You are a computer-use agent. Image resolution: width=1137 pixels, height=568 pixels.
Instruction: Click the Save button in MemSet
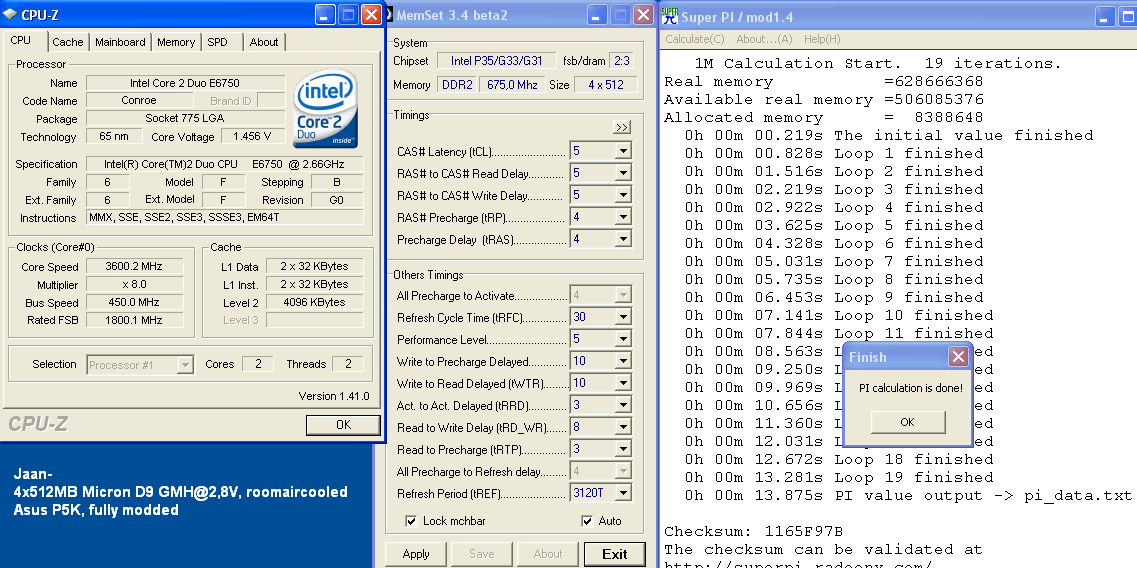(x=481, y=554)
